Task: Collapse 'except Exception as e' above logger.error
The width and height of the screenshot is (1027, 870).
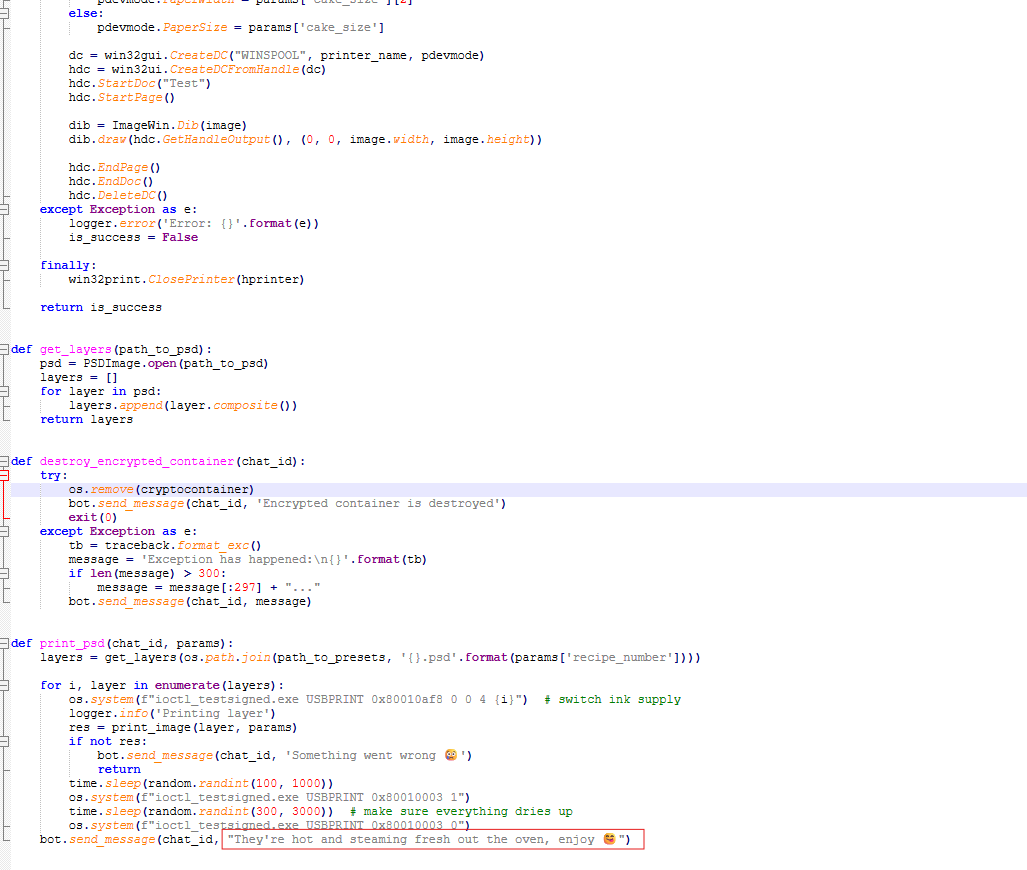Action: tap(5, 210)
